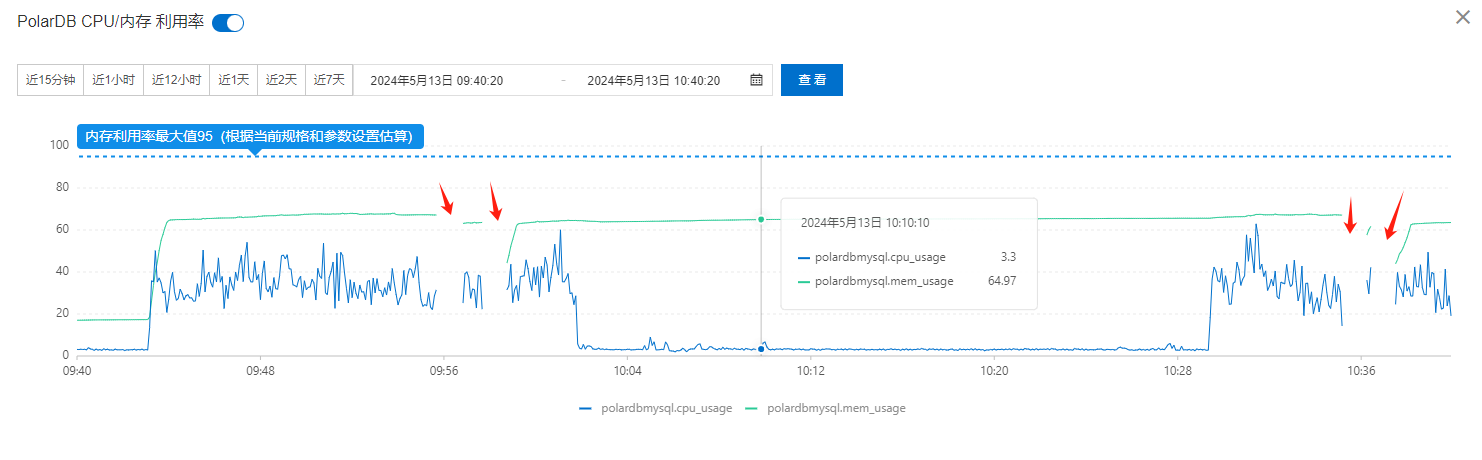
Task: Click the PolarDB CPU/内存 利用率 title
Action: tap(111, 23)
